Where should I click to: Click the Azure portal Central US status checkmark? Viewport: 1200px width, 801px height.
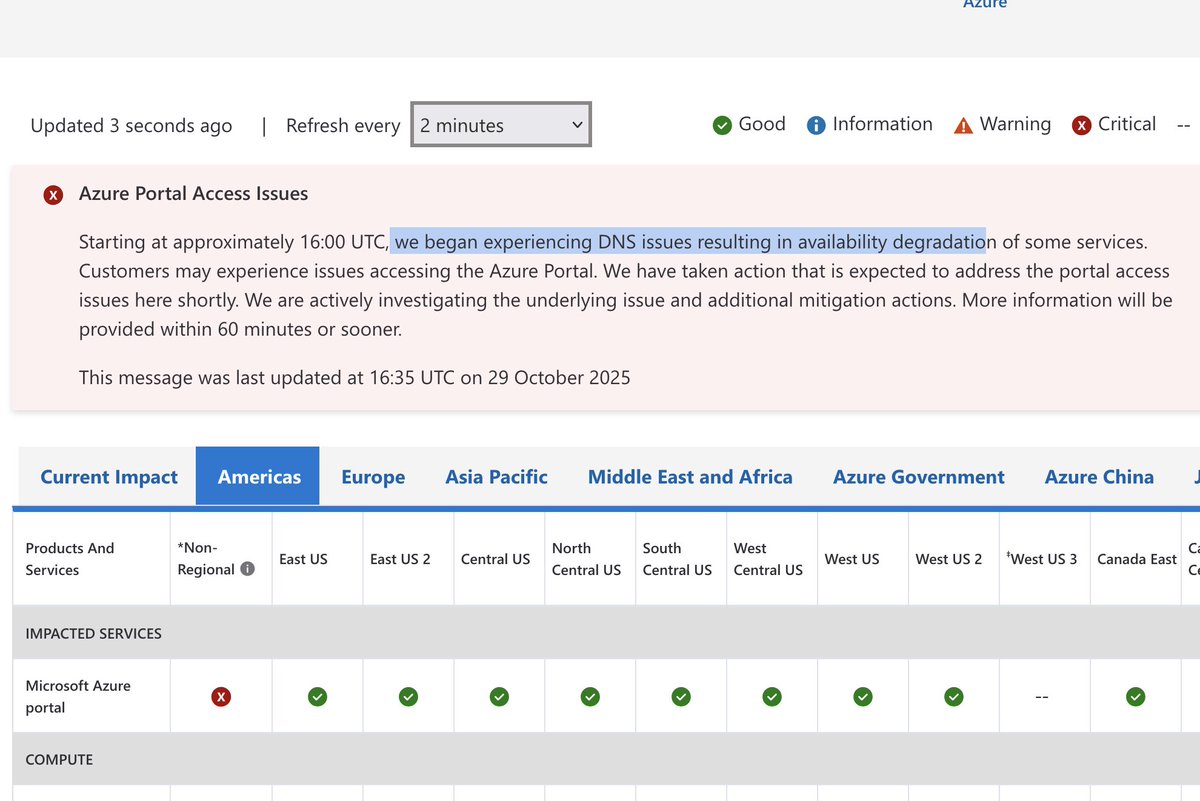pyautogui.click(x=499, y=696)
